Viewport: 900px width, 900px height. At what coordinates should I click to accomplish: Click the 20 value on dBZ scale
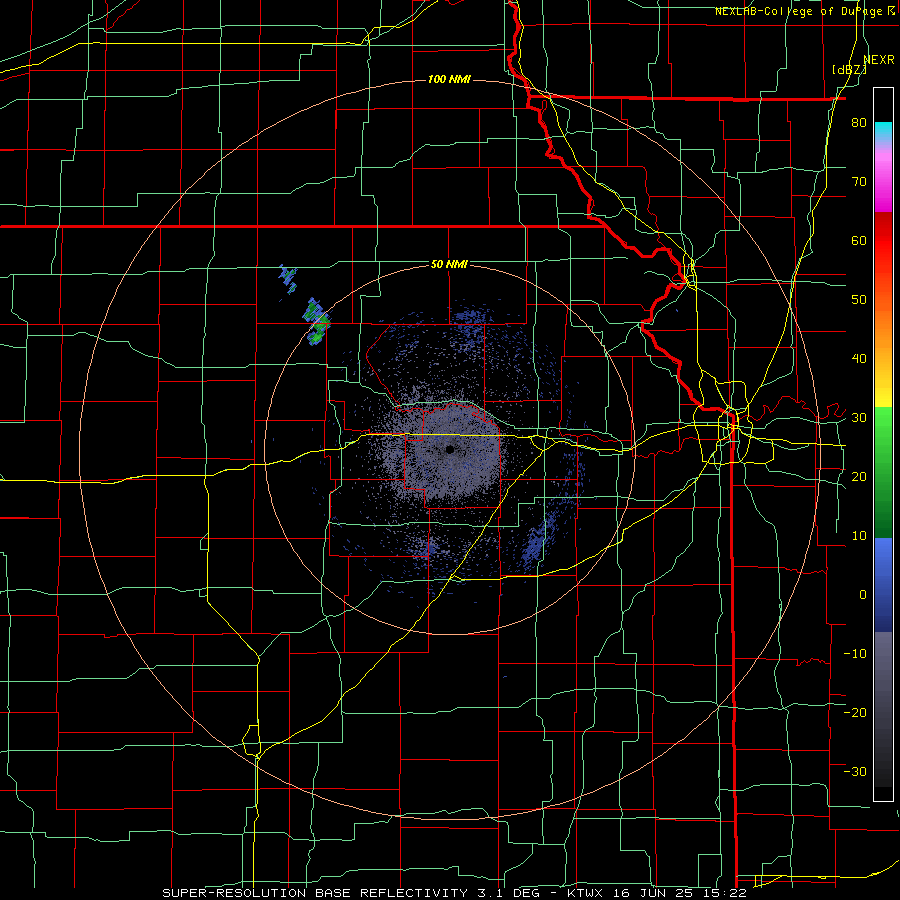pos(859,477)
